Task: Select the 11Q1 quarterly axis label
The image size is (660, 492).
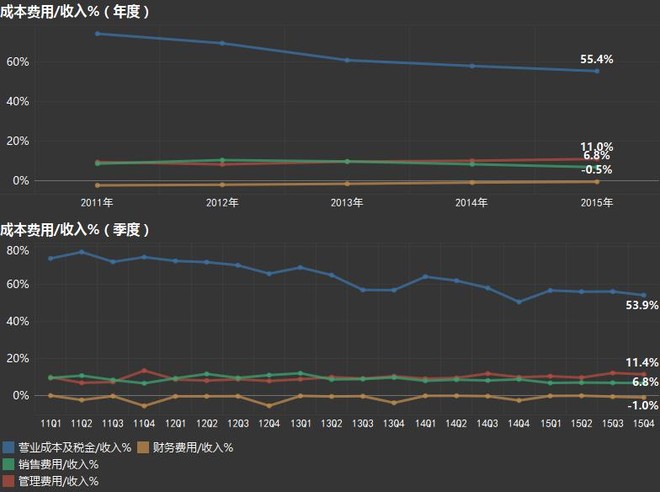Action: coord(51,423)
